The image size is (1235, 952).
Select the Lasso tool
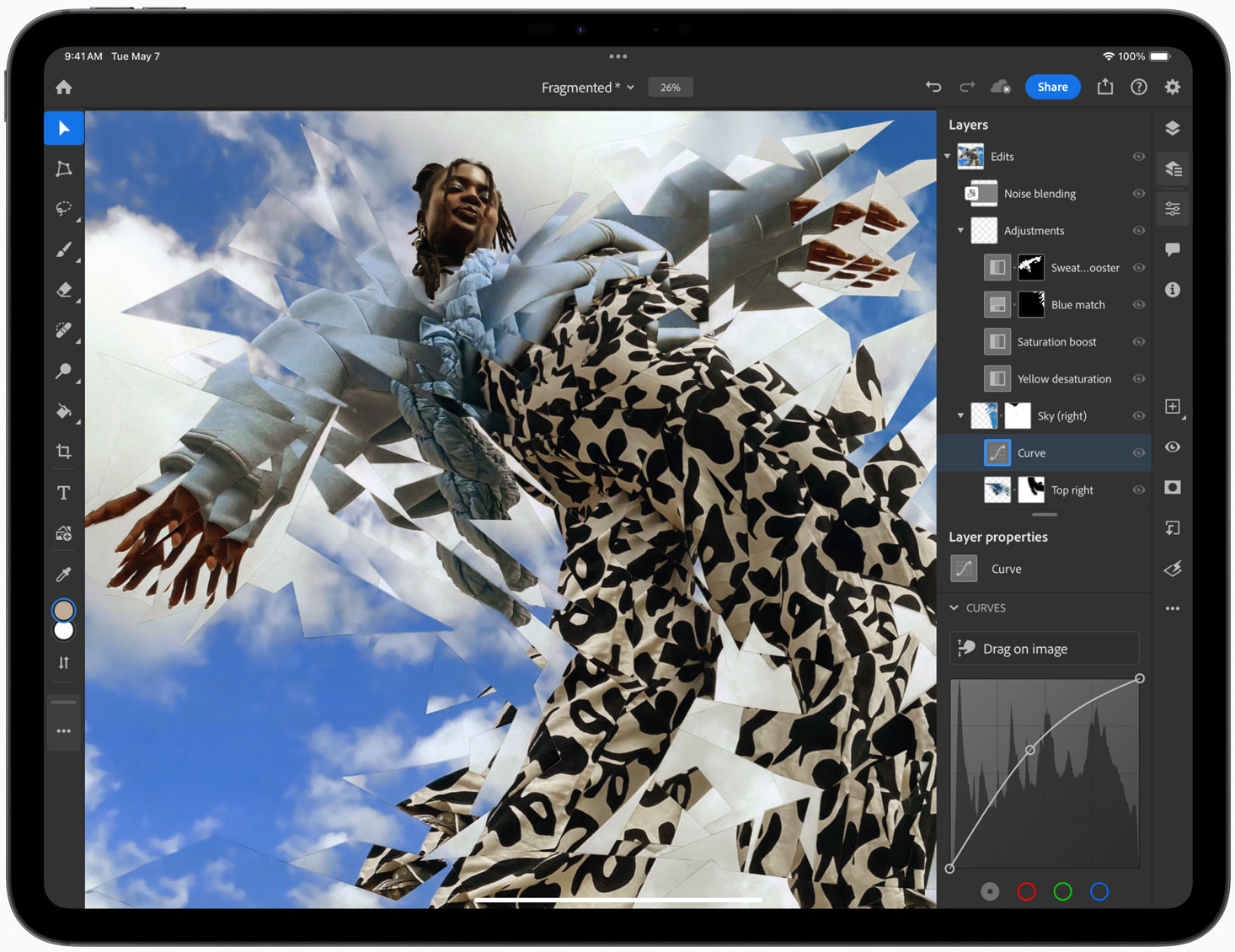64,209
